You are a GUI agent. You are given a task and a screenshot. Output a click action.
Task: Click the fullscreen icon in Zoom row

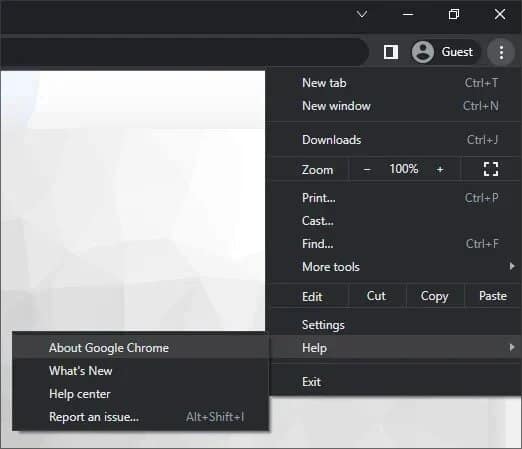point(491,169)
